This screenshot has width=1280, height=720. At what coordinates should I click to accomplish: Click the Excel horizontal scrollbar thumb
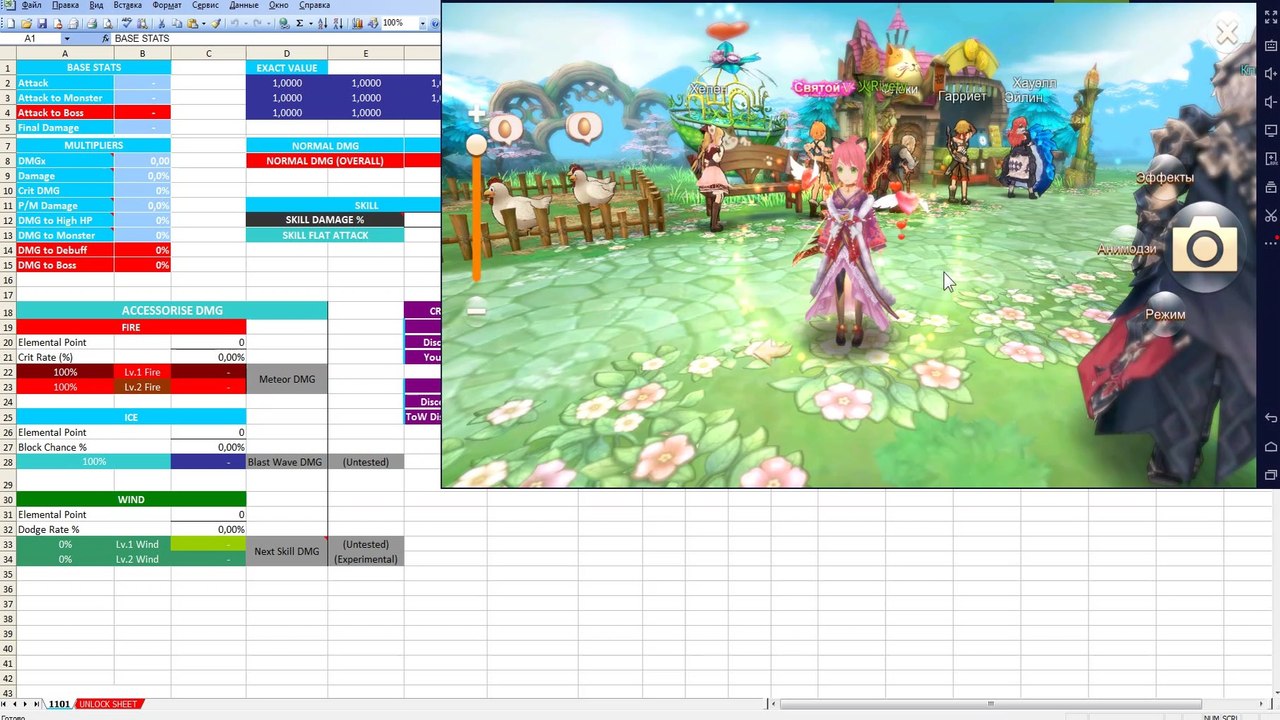pyautogui.click(x=990, y=704)
